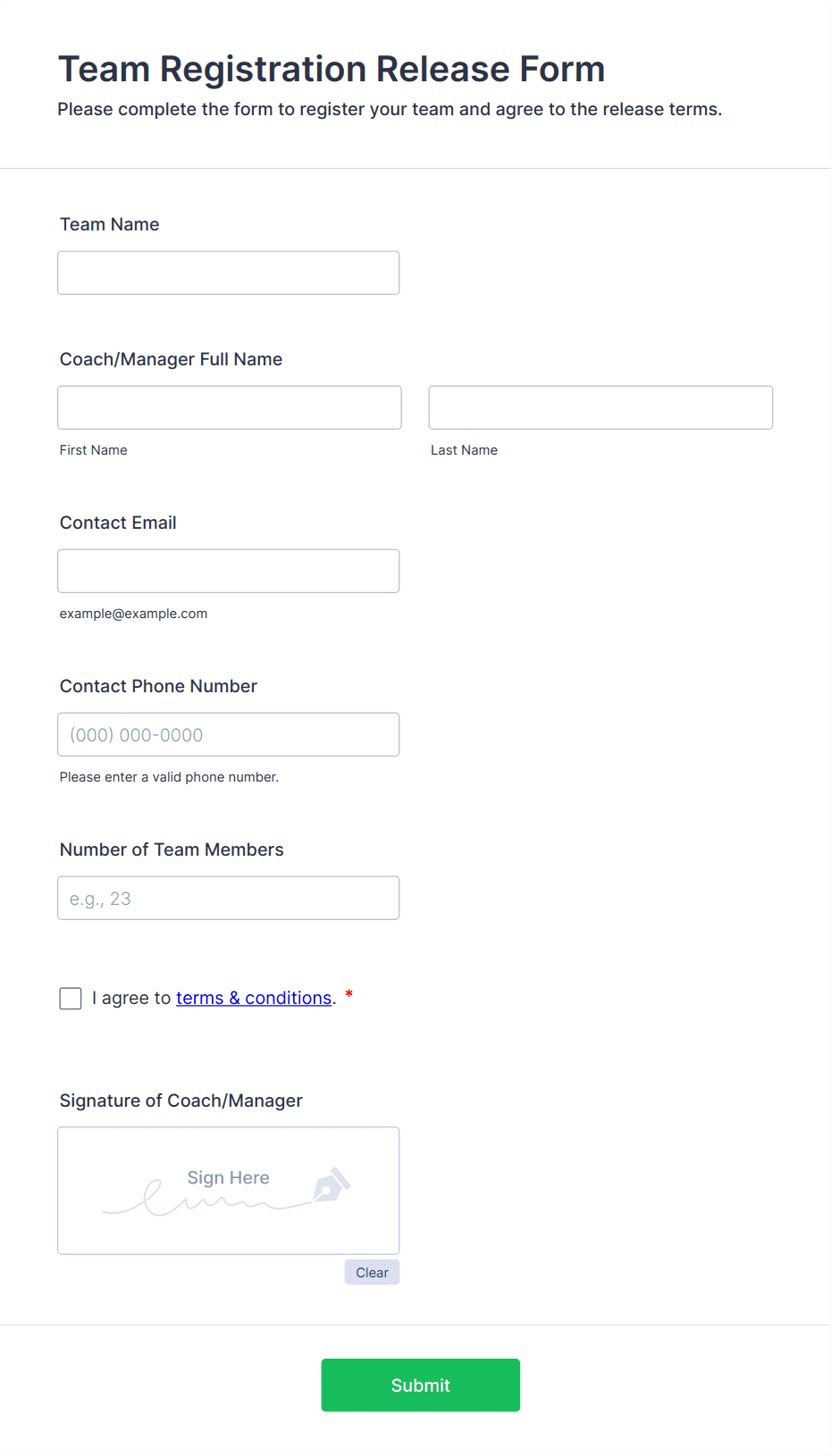Clear the signature with the Clear button
This screenshot has height=1456, width=831.
coord(372,1272)
